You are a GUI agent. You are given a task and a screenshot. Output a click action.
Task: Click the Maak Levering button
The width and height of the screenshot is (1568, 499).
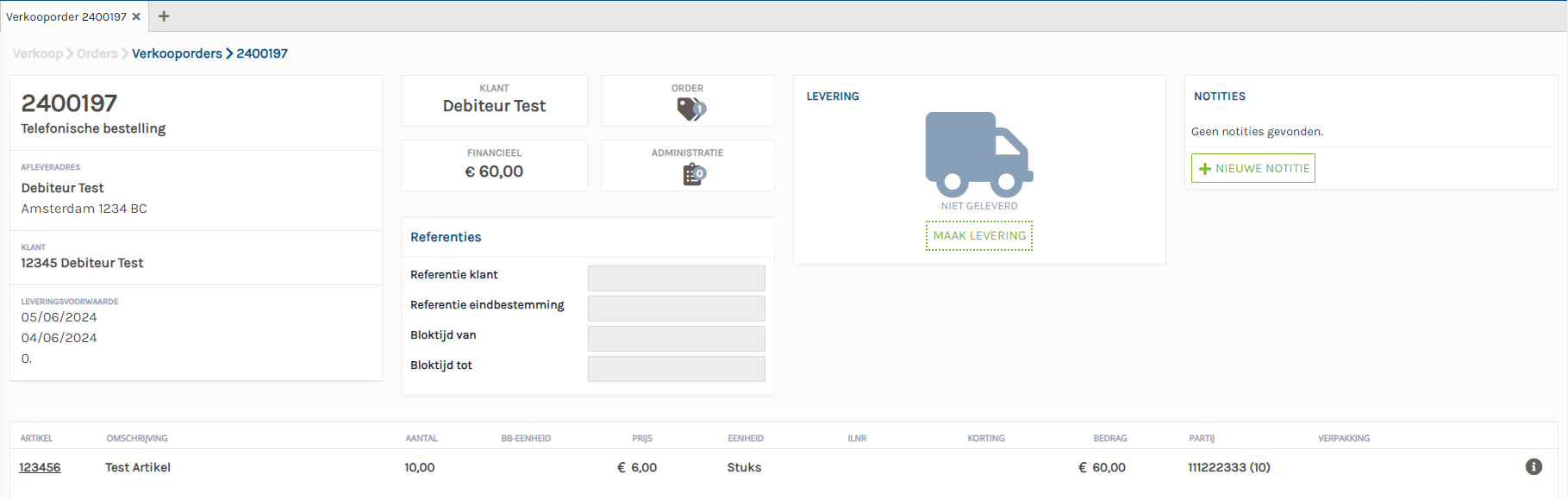pos(979,235)
